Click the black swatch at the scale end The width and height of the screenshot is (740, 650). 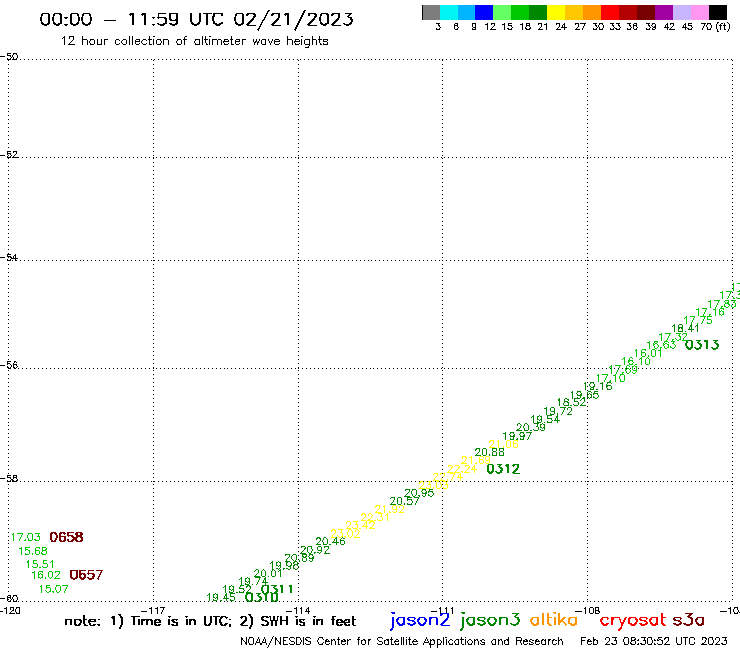click(718, 12)
